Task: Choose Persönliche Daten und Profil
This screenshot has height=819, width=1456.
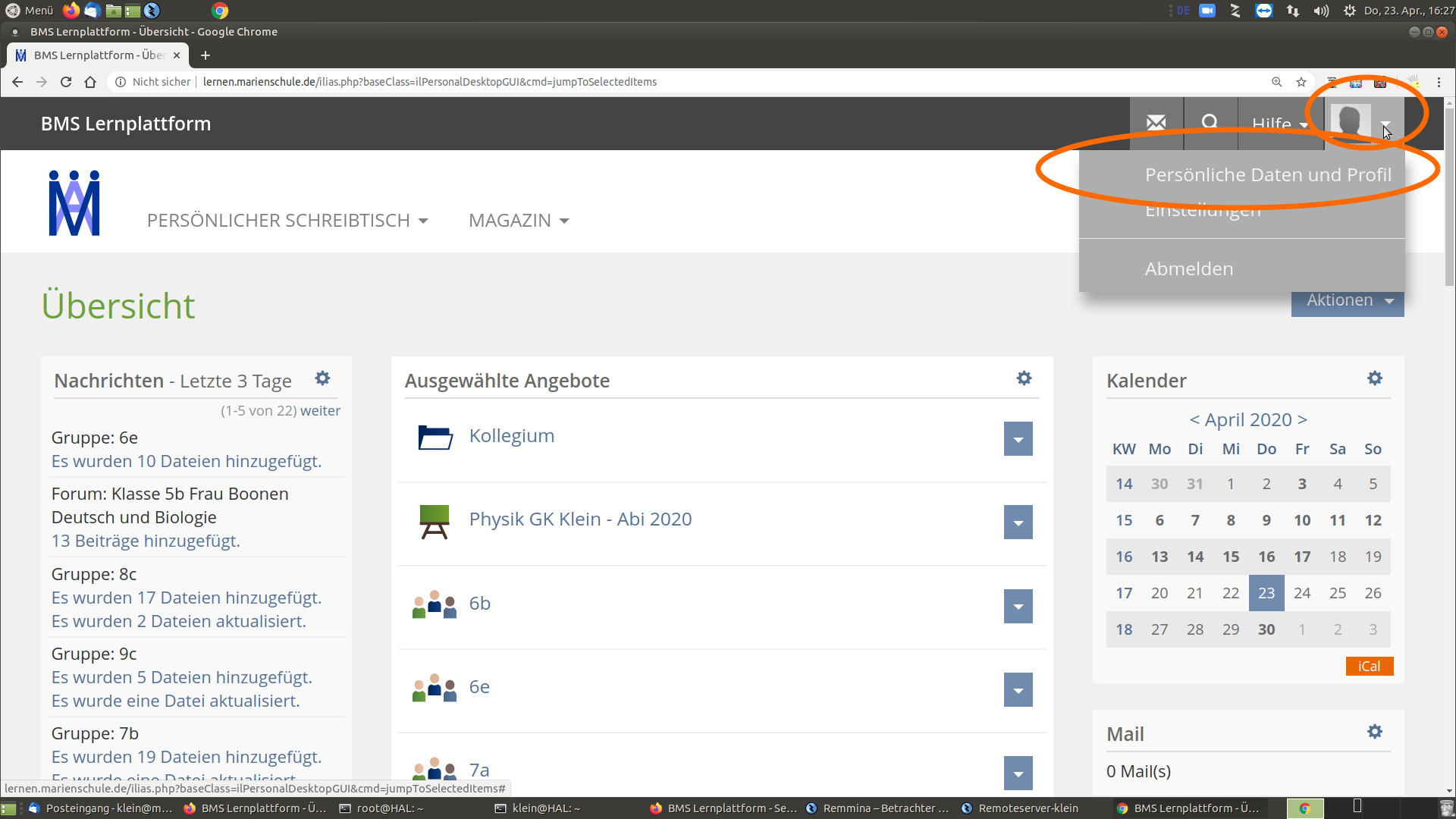Action: coord(1268,175)
